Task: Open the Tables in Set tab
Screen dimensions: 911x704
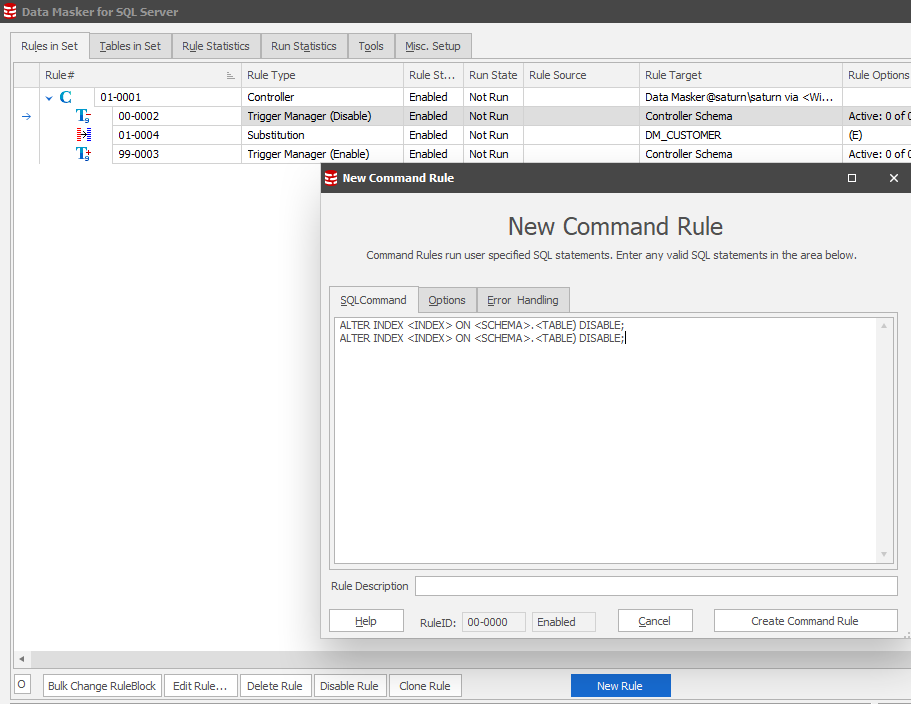Action: [x=130, y=46]
